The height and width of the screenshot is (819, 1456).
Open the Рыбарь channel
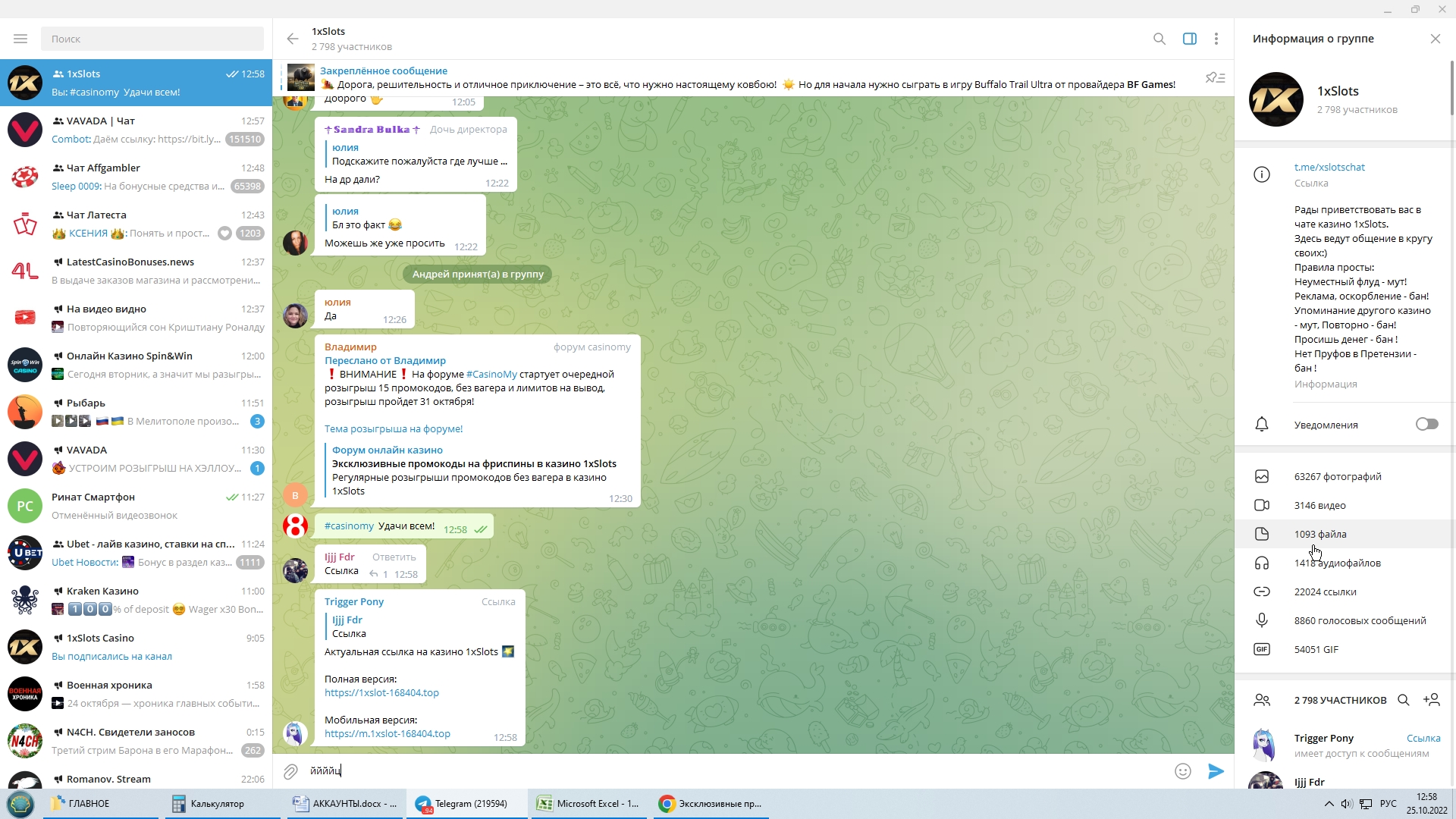pos(136,412)
